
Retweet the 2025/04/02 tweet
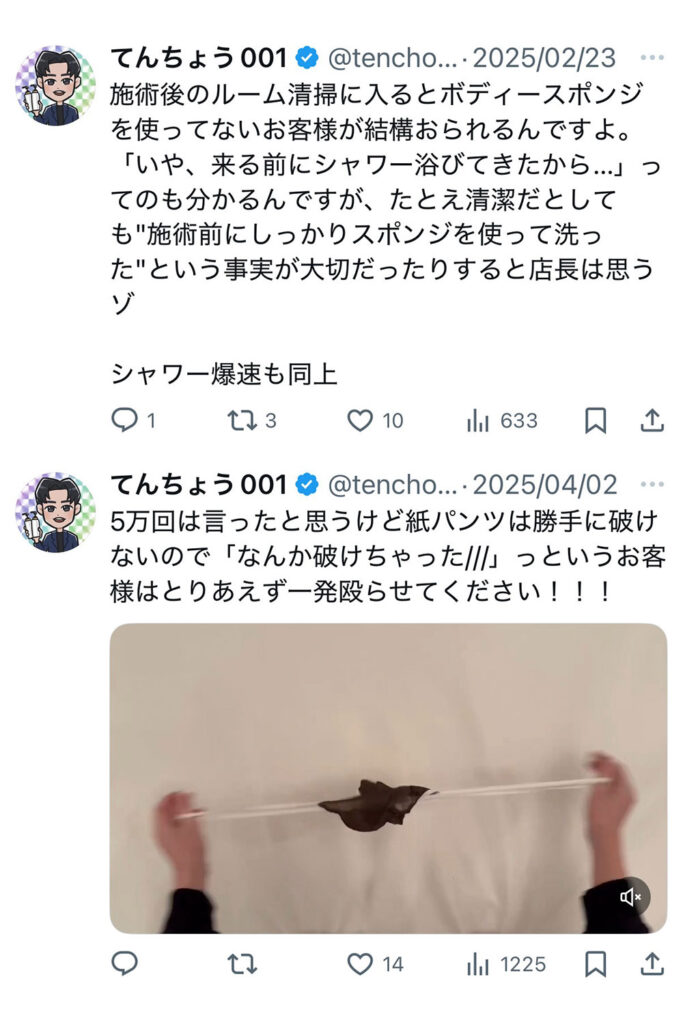[242, 964]
